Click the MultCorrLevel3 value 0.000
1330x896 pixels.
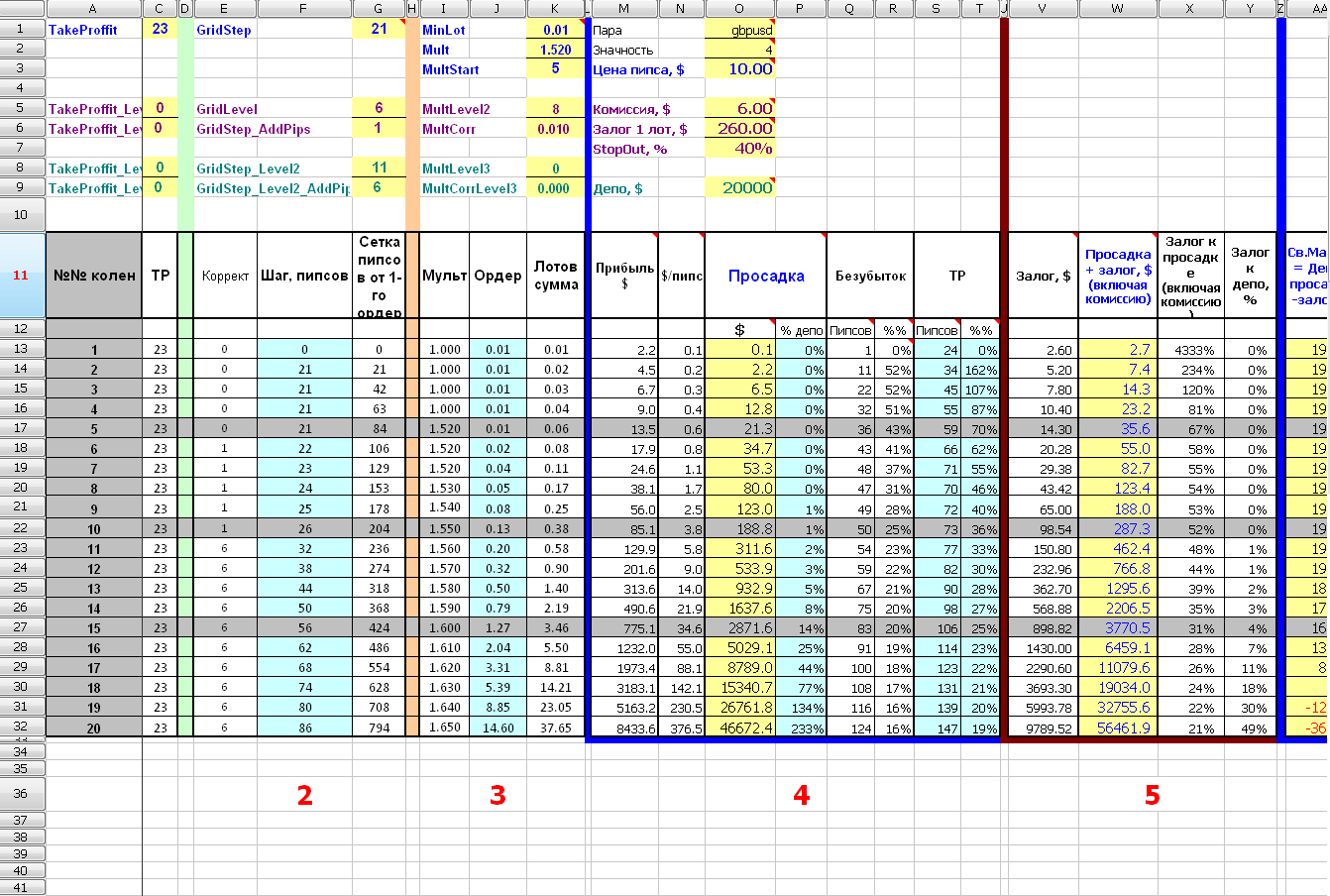pos(556,188)
